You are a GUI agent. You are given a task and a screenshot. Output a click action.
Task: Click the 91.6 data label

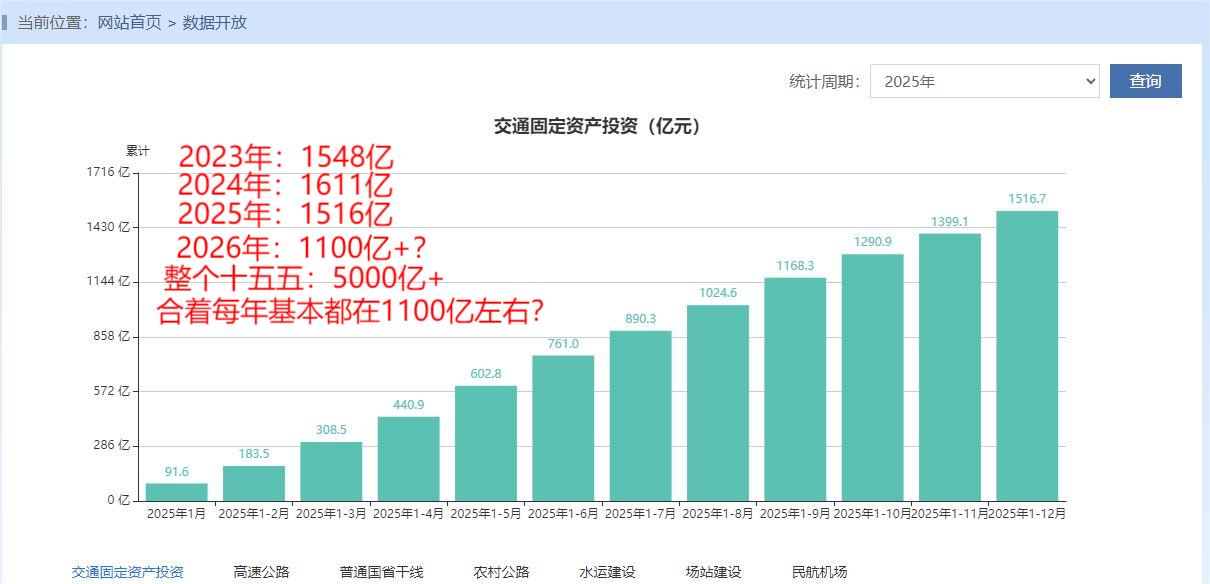177,472
